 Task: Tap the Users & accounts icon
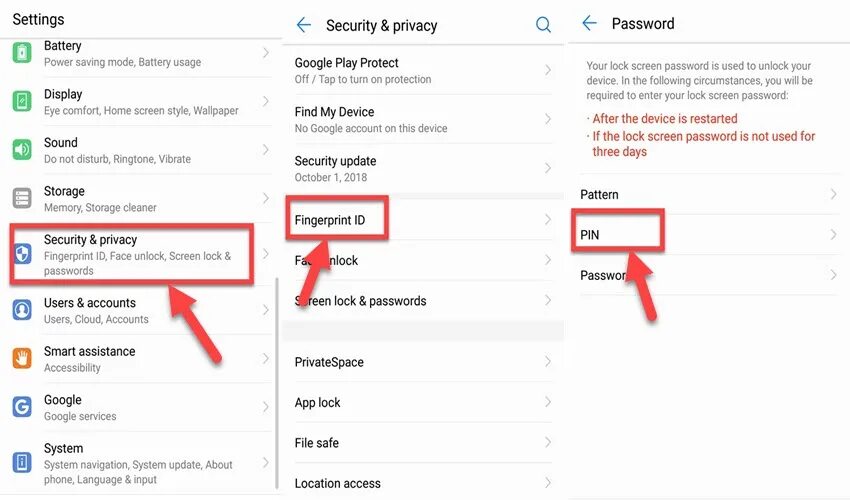[22, 310]
